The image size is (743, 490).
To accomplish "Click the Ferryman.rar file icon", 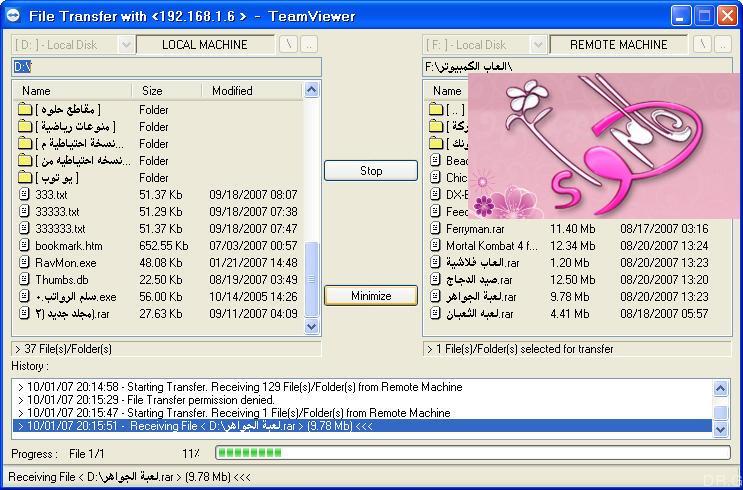I will click(435, 228).
